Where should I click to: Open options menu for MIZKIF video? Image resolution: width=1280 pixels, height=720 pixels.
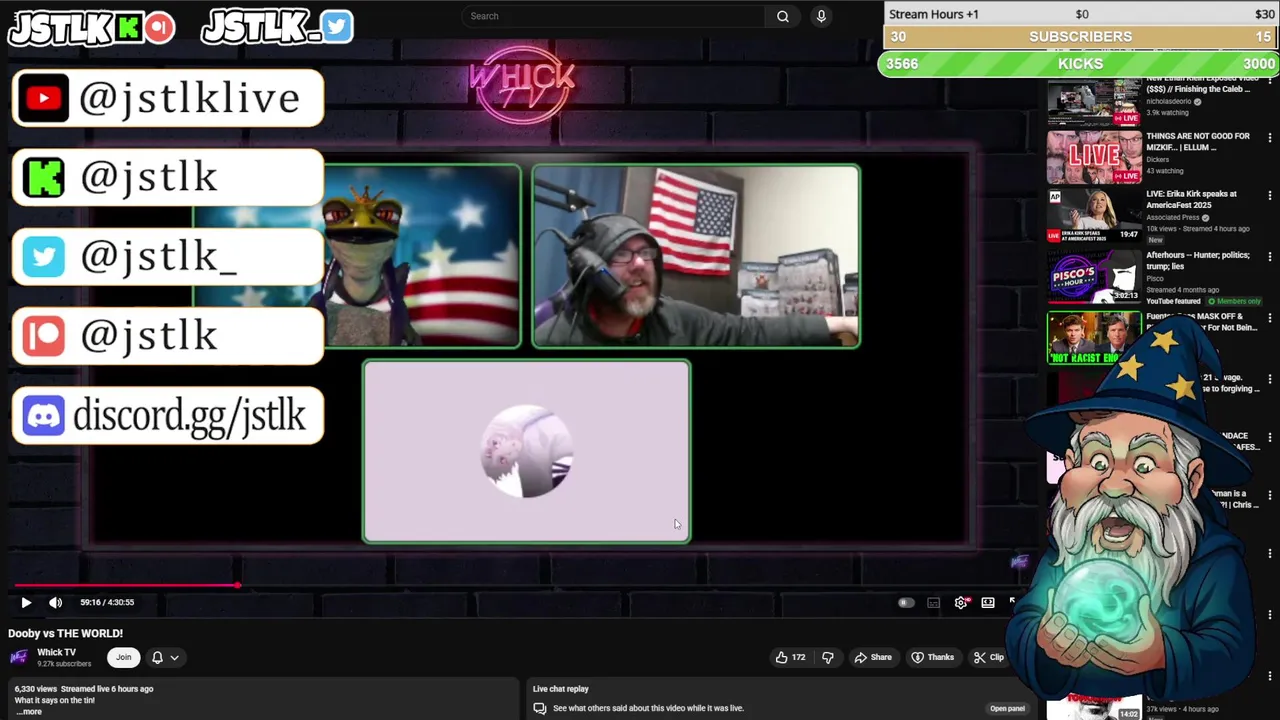[1270, 138]
